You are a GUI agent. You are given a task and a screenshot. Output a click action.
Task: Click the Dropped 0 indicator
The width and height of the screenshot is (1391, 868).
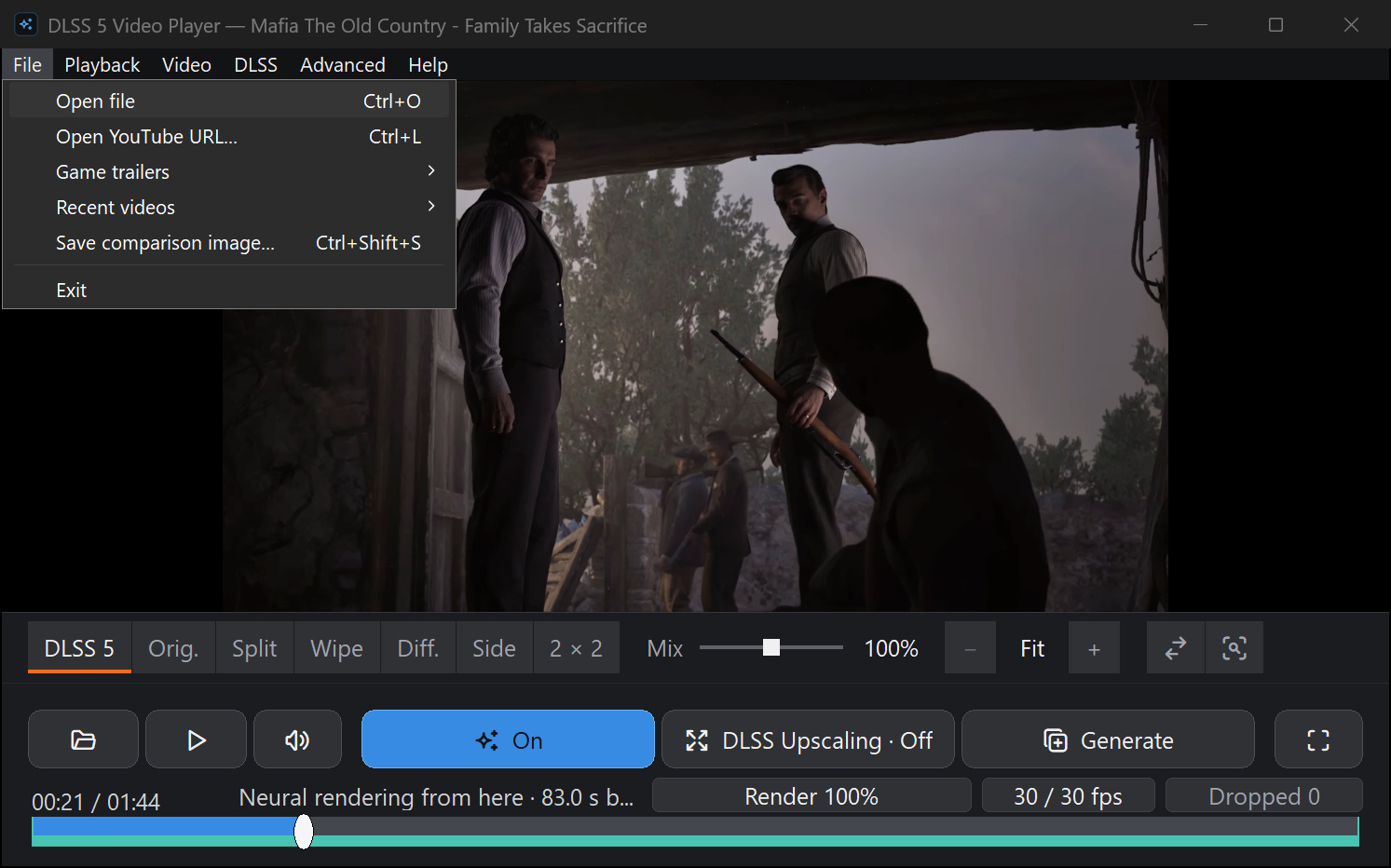click(1263, 796)
